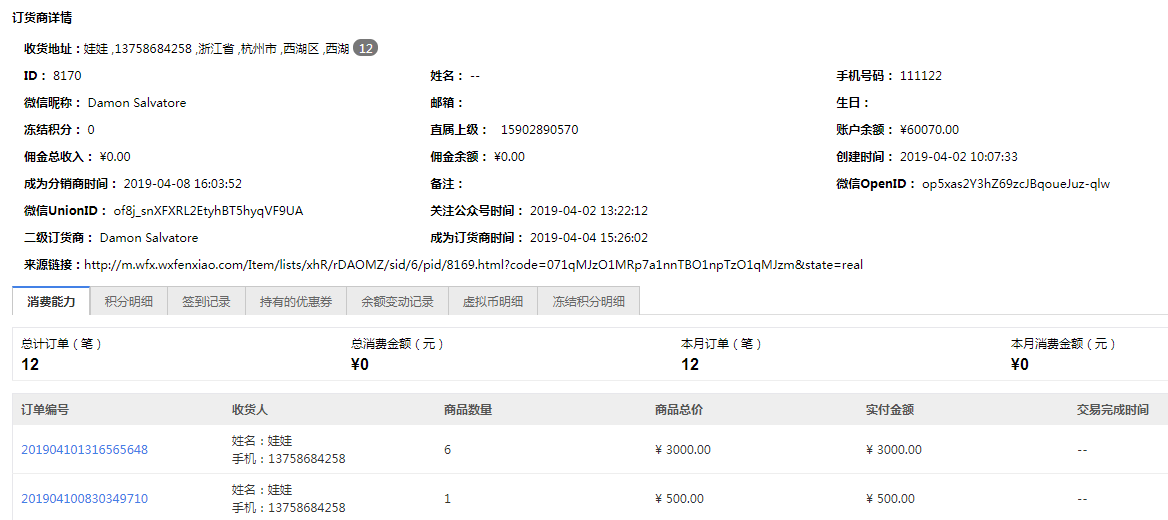This screenshot has height=520, width=1168.
Task: Click the 交易完成时间 column header
Action: click(x=1112, y=410)
